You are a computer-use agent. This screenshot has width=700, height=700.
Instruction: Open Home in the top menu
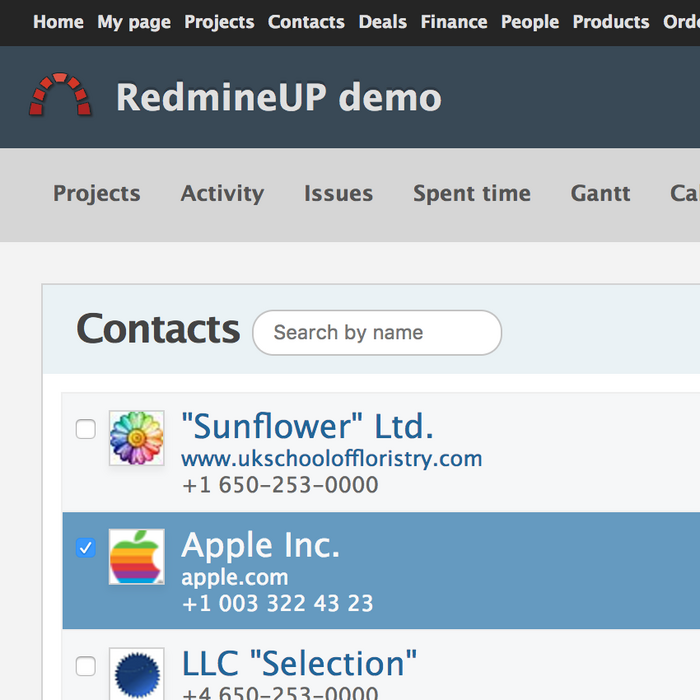58,22
